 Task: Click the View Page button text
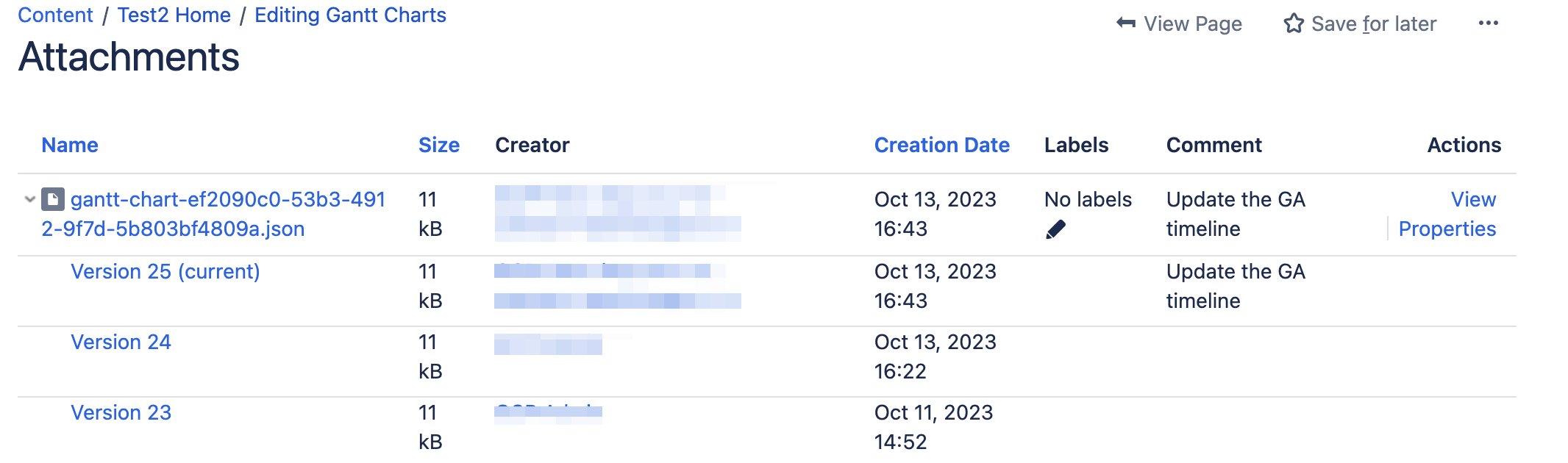click(1192, 24)
